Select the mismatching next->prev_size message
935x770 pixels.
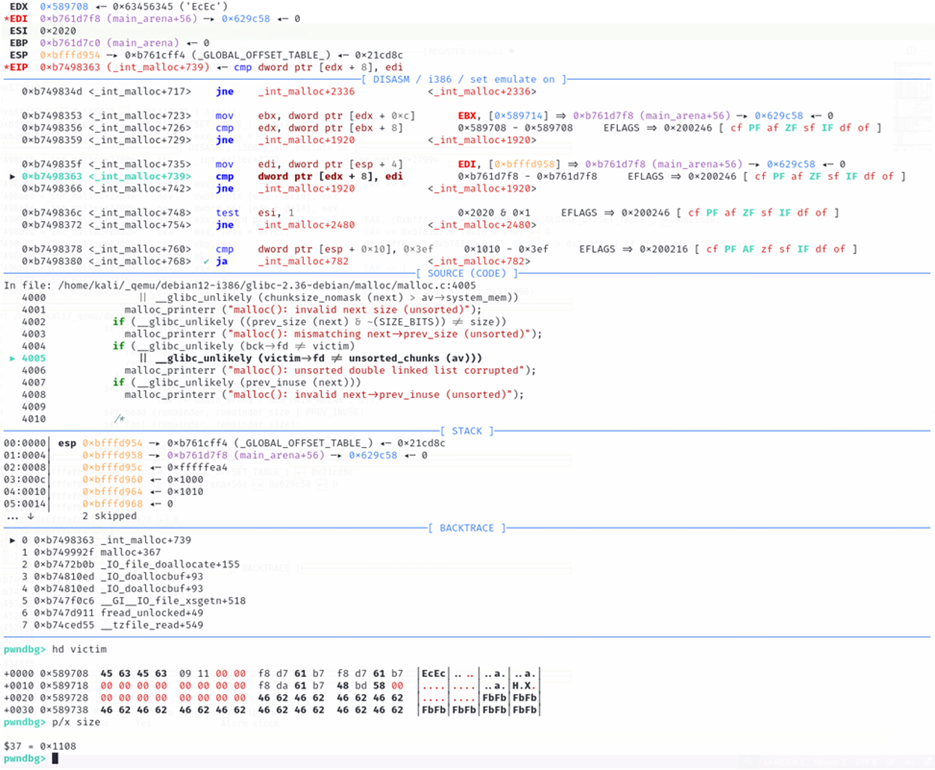click(378, 334)
